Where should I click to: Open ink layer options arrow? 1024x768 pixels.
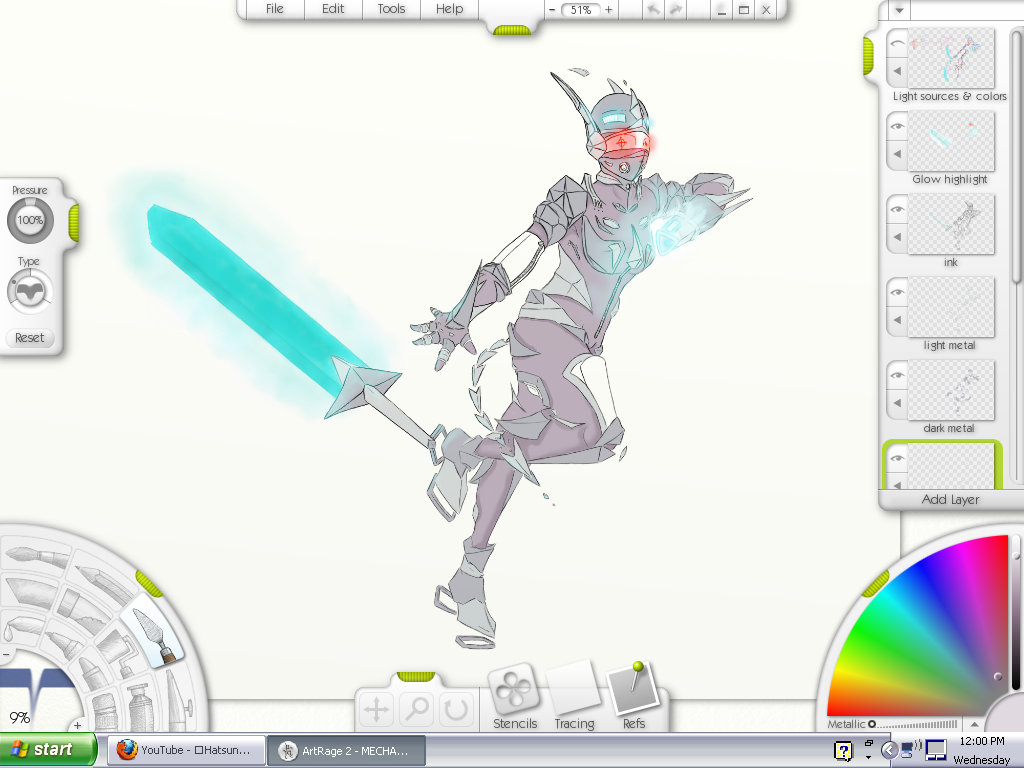tap(897, 237)
